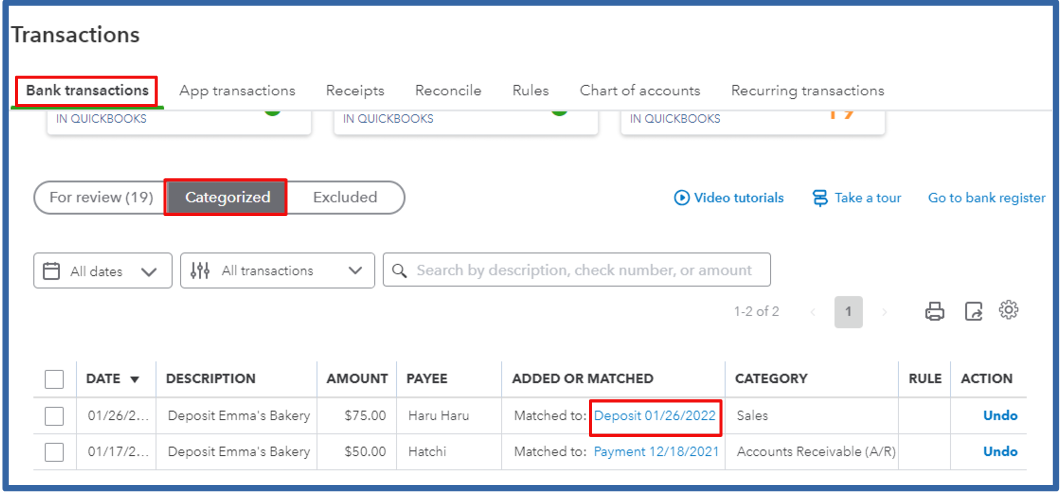Check the box for the $75.00 deposit row

coord(54,416)
